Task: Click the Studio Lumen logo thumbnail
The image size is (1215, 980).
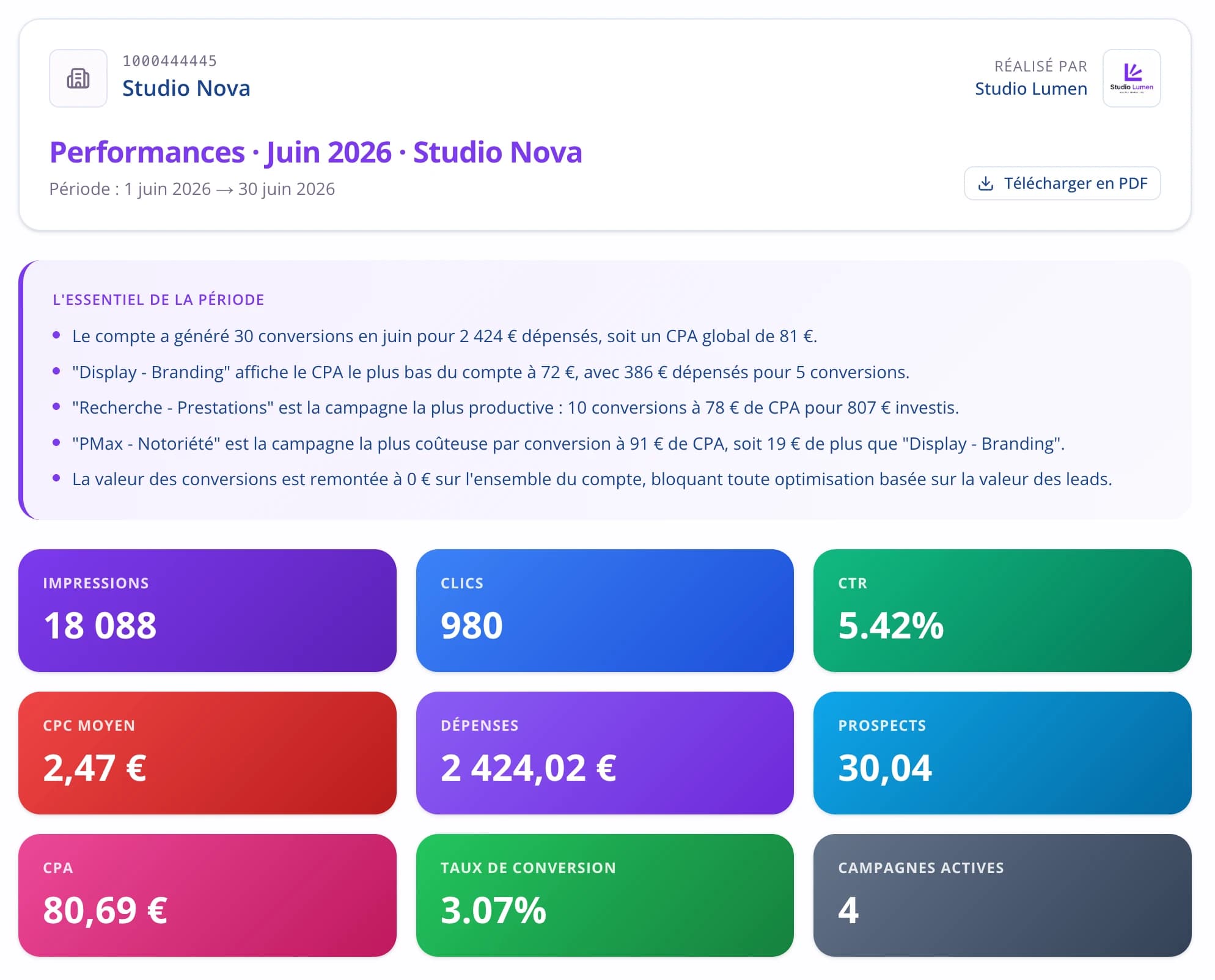Action: [1131, 78]
